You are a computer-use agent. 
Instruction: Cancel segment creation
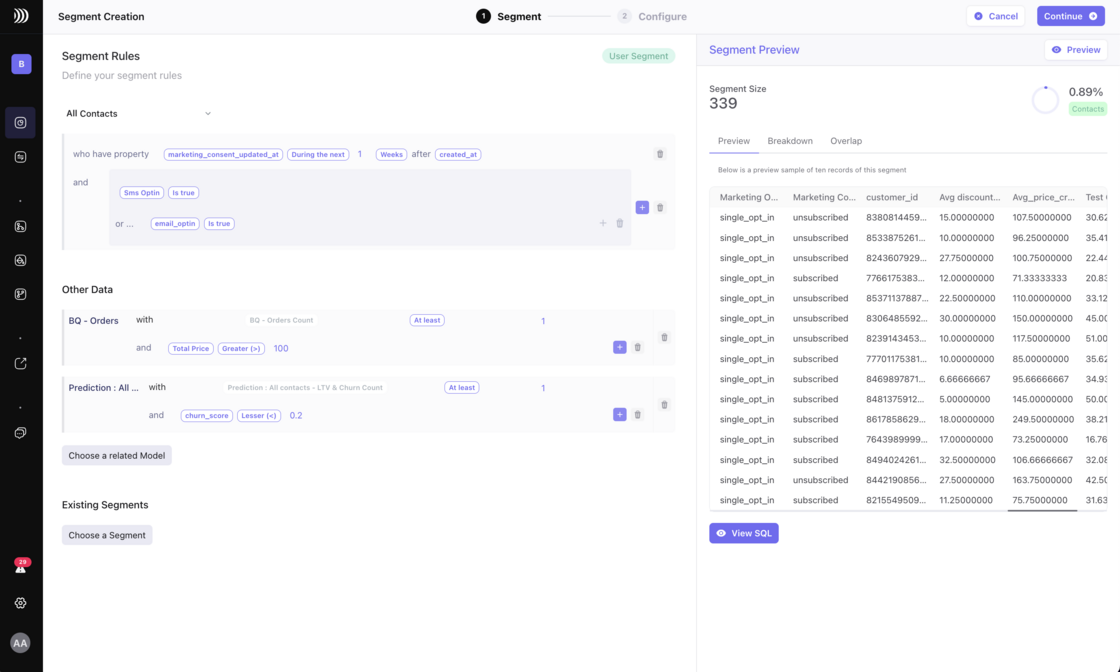tap(996, 16)
